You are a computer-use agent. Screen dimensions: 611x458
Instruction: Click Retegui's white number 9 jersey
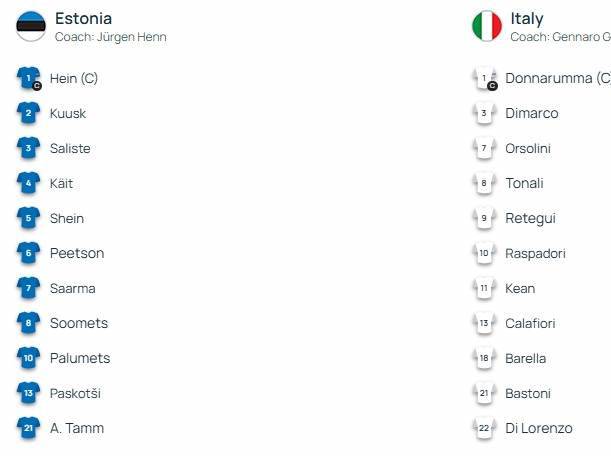[x=484, y=218]
